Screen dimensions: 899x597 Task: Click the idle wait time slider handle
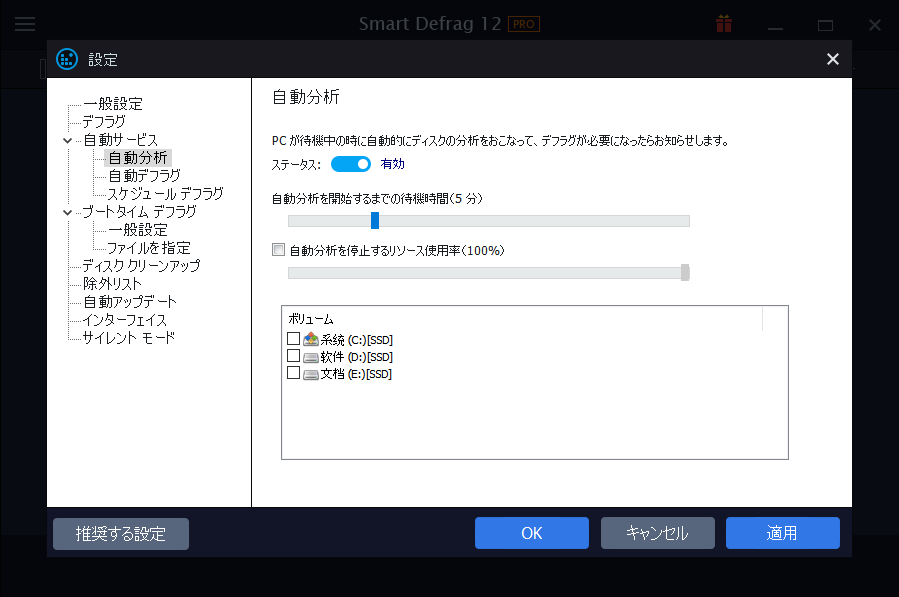point(375,220)
